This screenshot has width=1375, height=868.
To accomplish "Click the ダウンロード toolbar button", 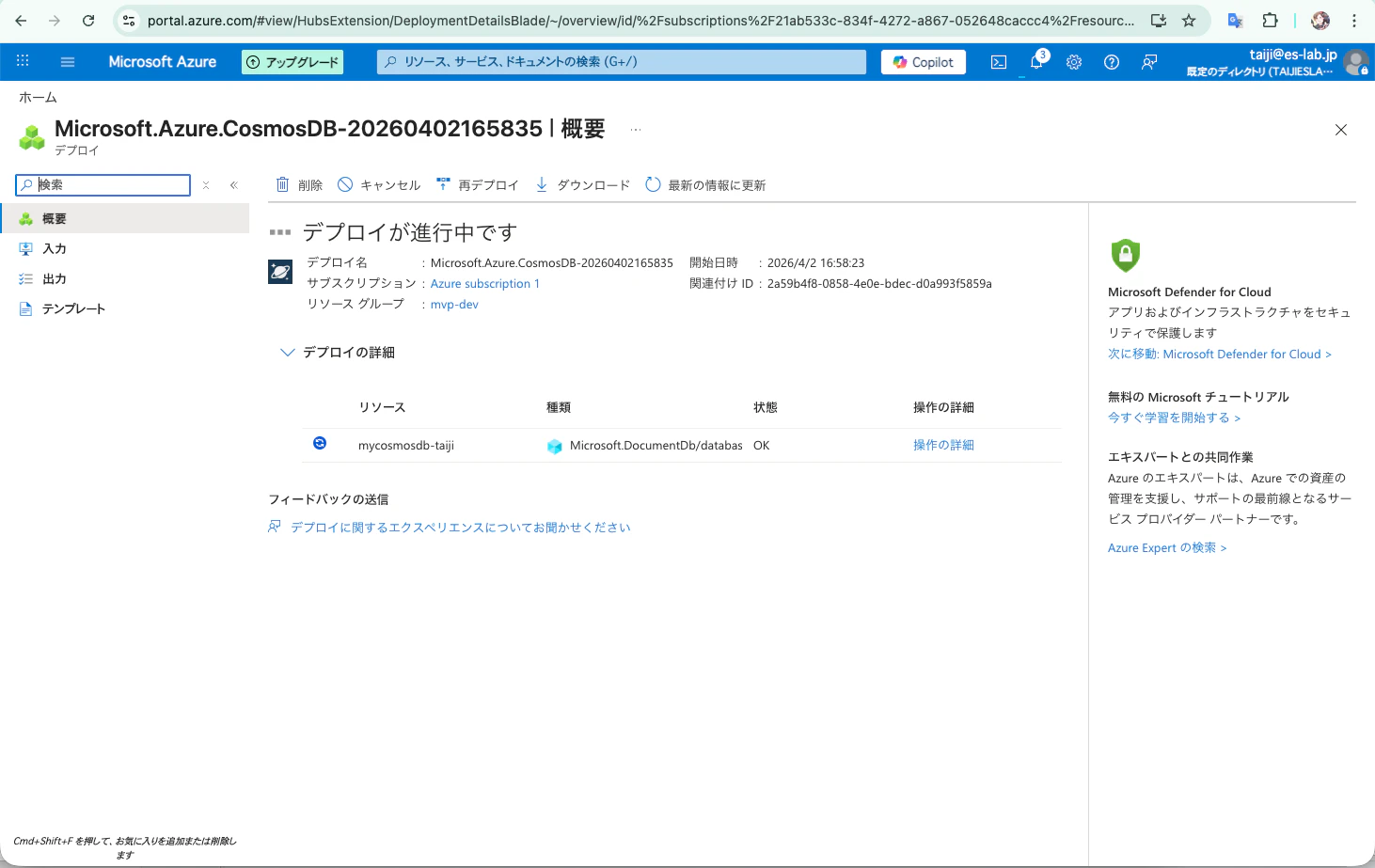I will [582, 185].
